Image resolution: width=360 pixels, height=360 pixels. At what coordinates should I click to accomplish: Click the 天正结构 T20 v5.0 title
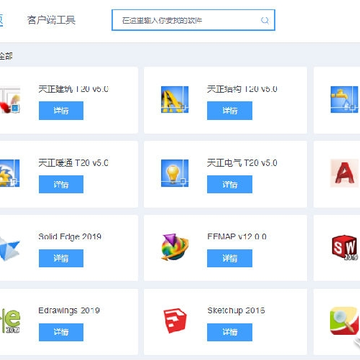coord(242,89)
